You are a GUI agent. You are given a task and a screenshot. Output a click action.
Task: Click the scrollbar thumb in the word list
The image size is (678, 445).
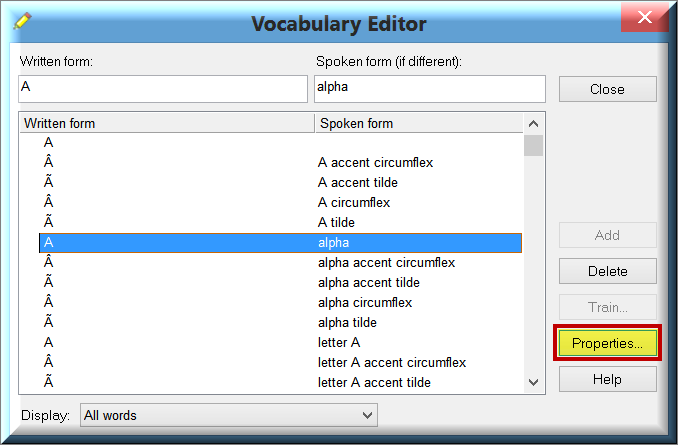(x=534, y=145)
